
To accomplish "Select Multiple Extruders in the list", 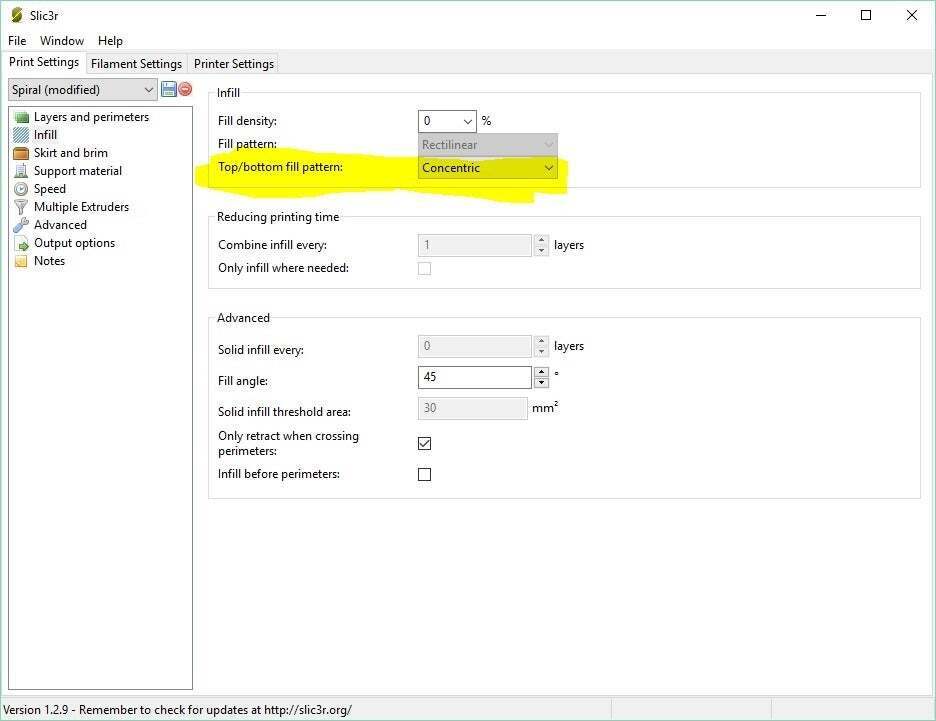I will pyautogui.click(x=81, y=207).
